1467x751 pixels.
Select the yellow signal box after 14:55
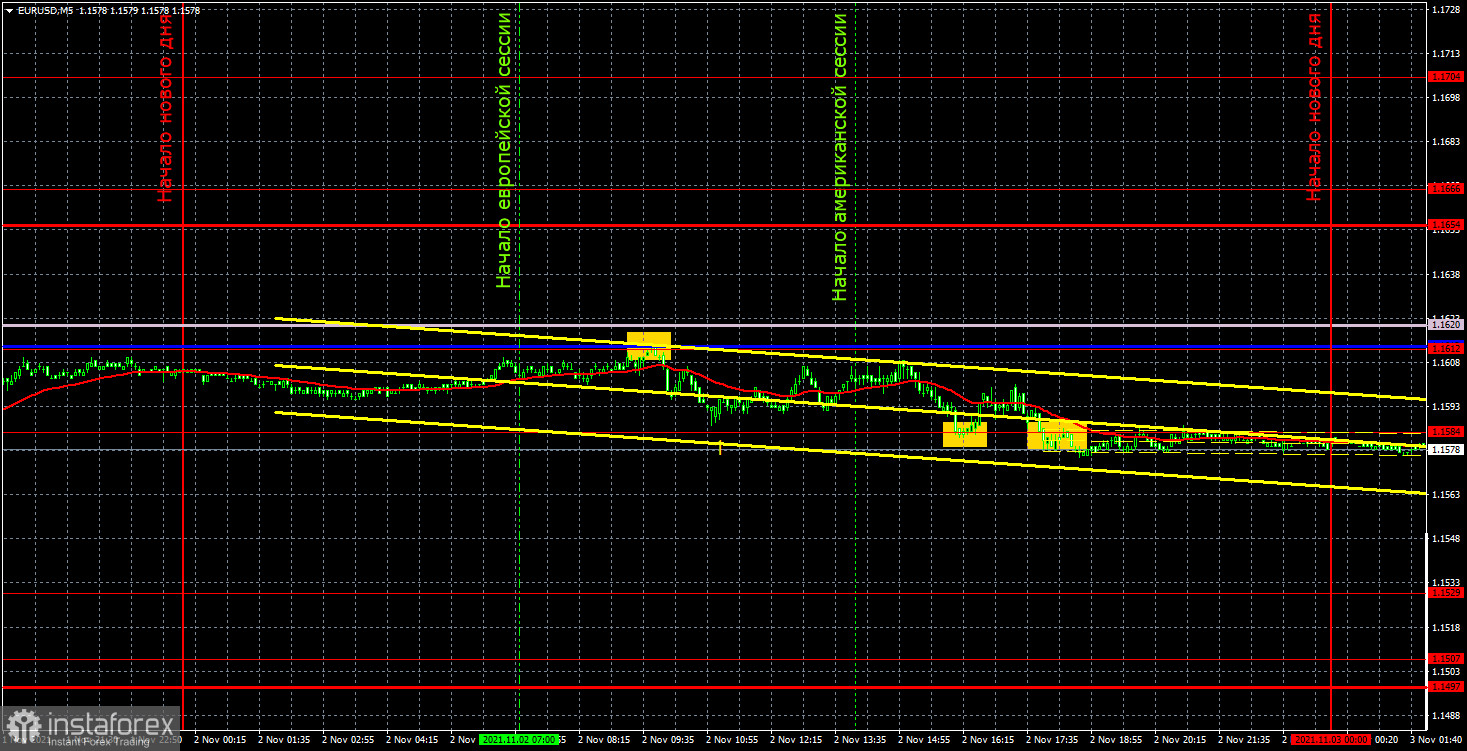[965, 434]
